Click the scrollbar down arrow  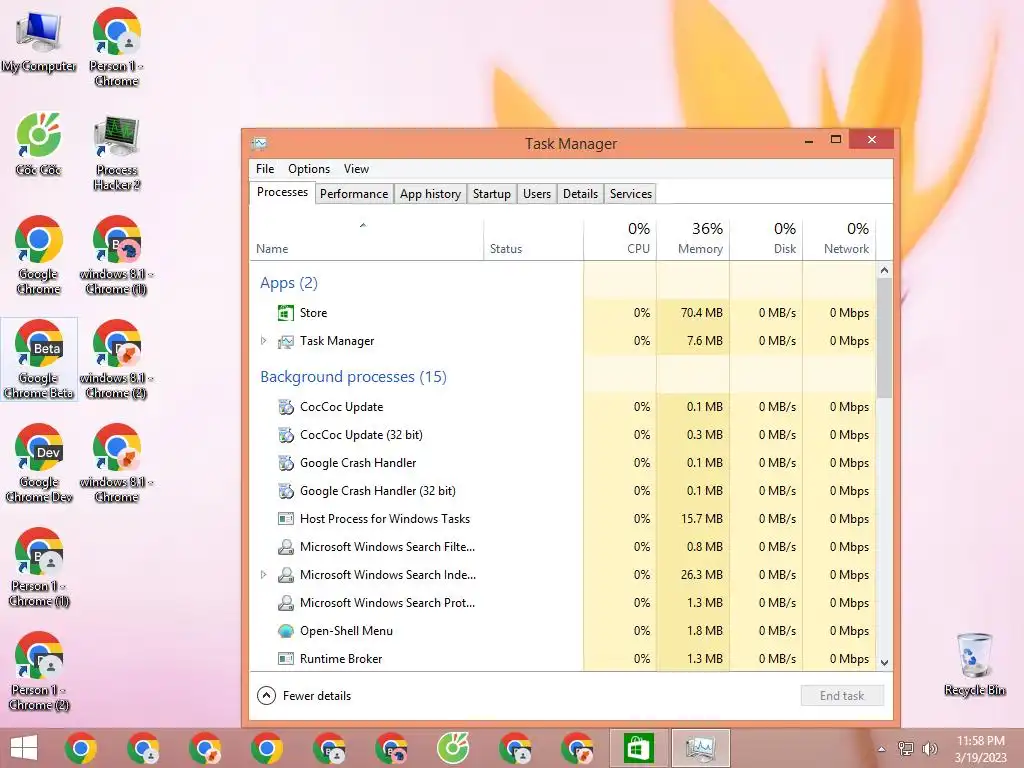[x=884, y=662]
